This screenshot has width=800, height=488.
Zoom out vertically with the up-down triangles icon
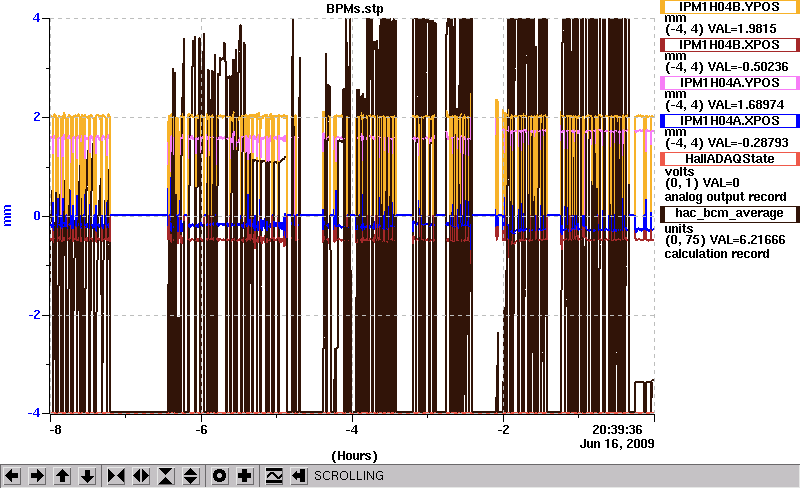191,476
